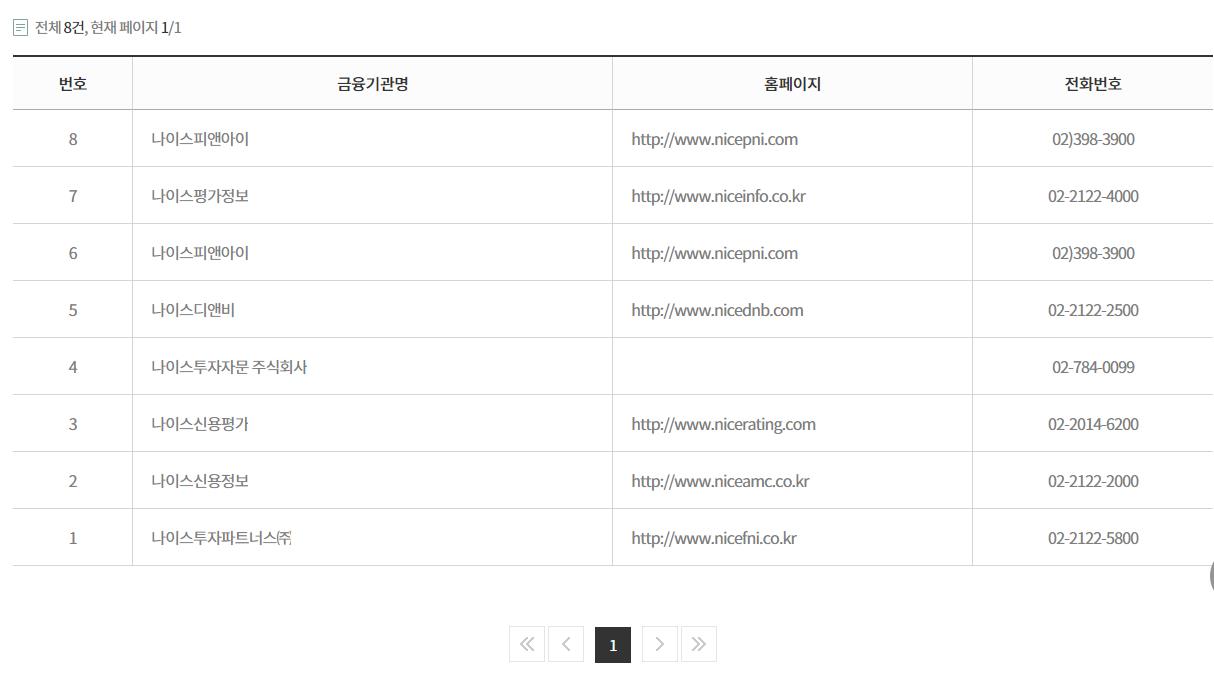Screen dimensions: 1214x679
Task: Click the phone number 02-2122-4000
Action: (1093, 196)
